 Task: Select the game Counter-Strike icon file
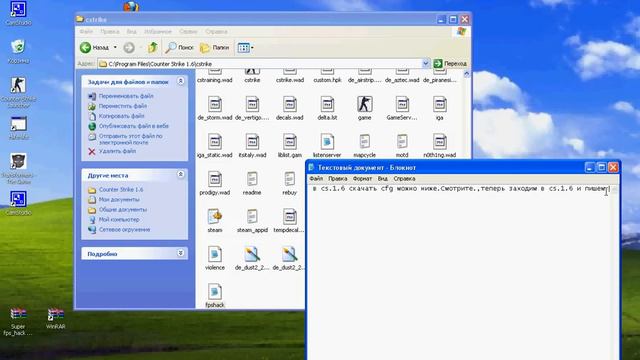(x=364, y=105)
